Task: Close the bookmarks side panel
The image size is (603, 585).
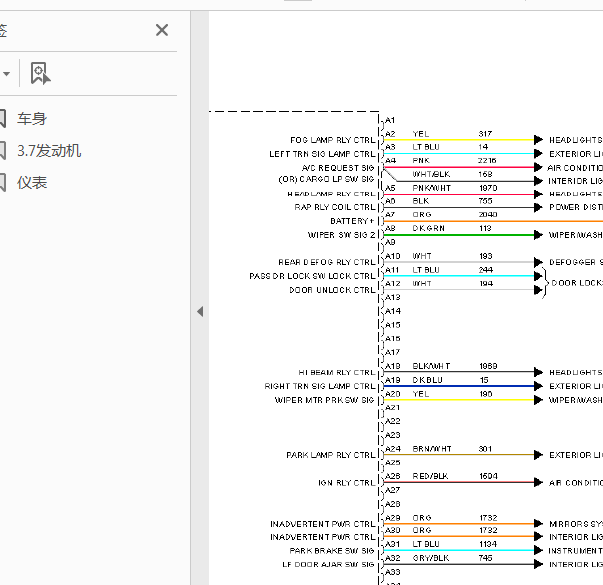Action: click(162, 30)
